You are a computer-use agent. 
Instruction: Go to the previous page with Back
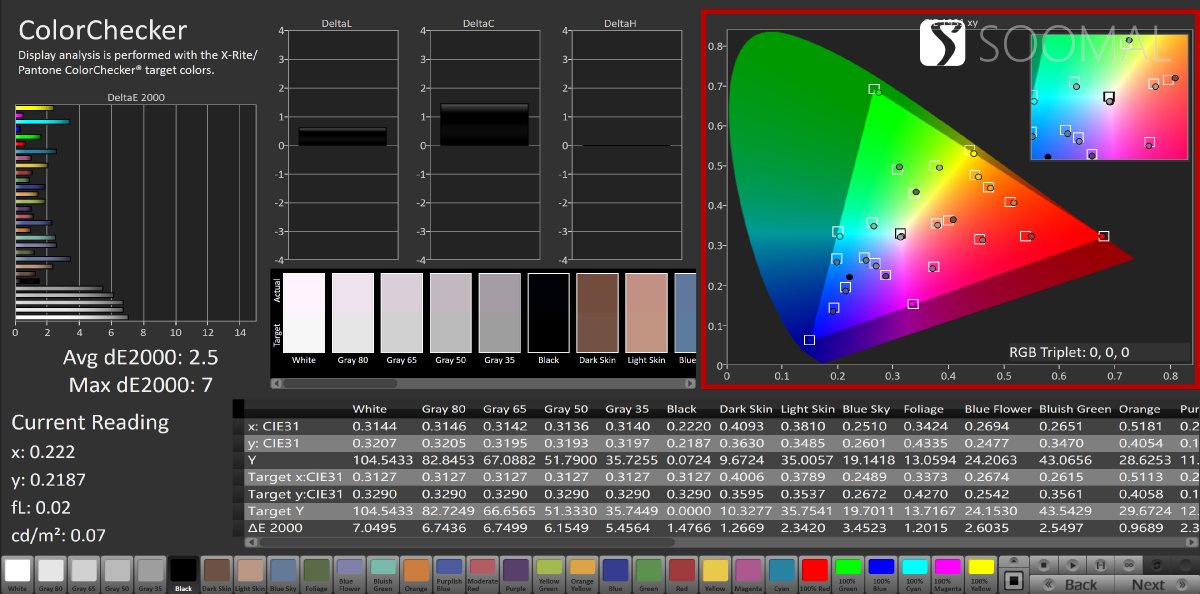tap(1073, 584)
